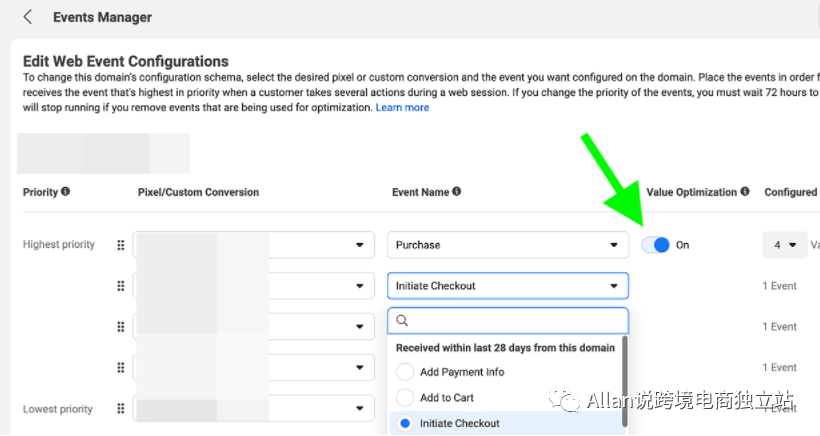This screenshot has height=436, width=820.
Task: Click the Value Optimization info icon
Action: pos(745,192)
